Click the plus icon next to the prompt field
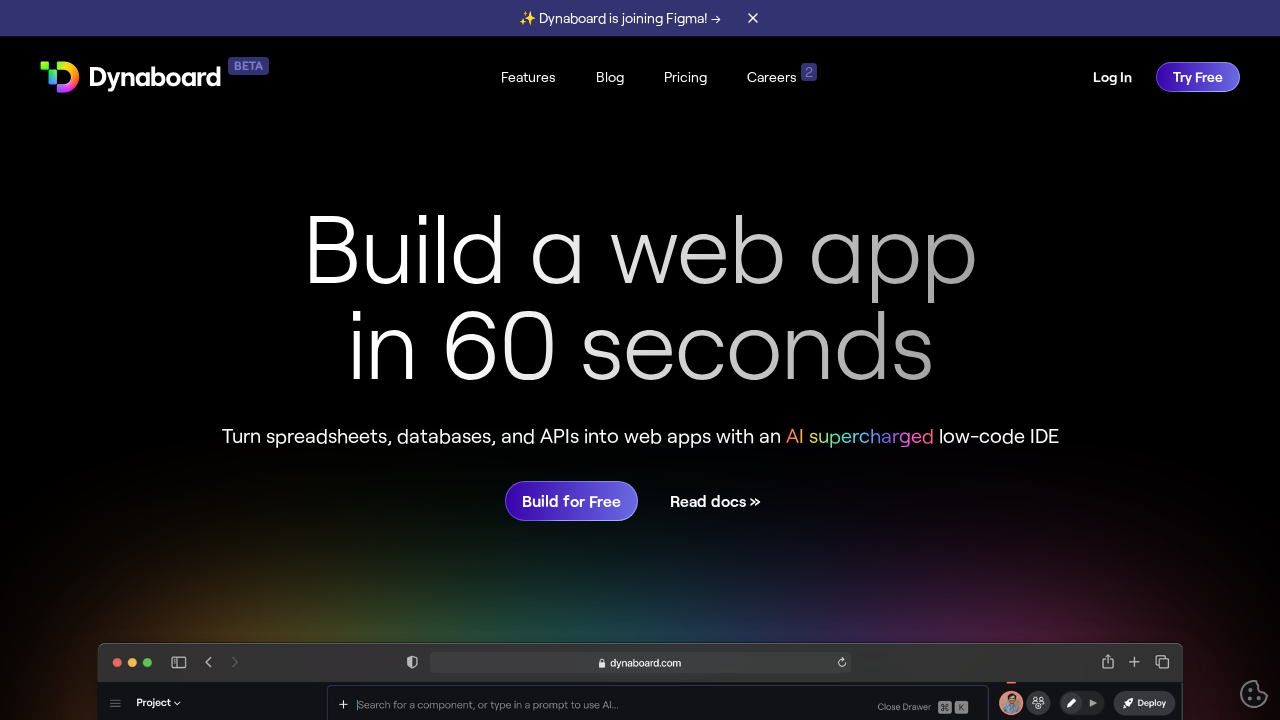 (343, 703)
